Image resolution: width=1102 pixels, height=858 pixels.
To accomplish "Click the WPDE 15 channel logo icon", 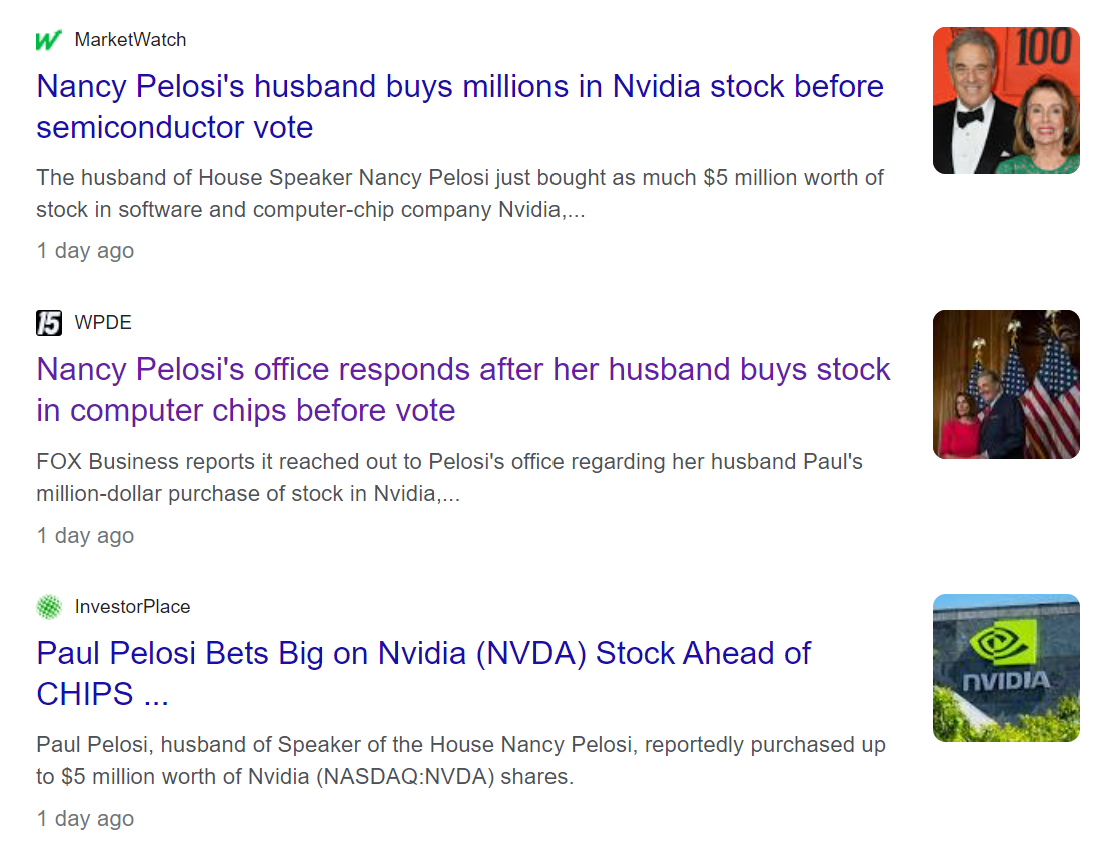I will tap(49, 323).
